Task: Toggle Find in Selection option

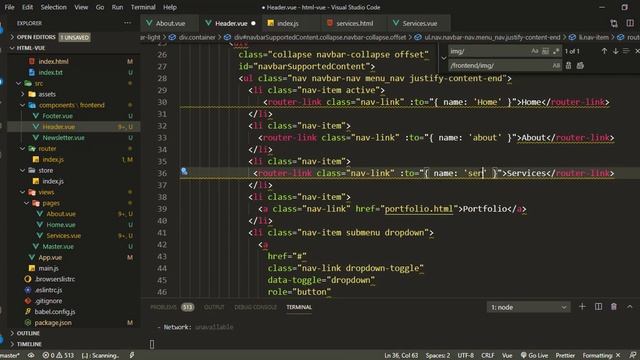Action: pos(626,51)
